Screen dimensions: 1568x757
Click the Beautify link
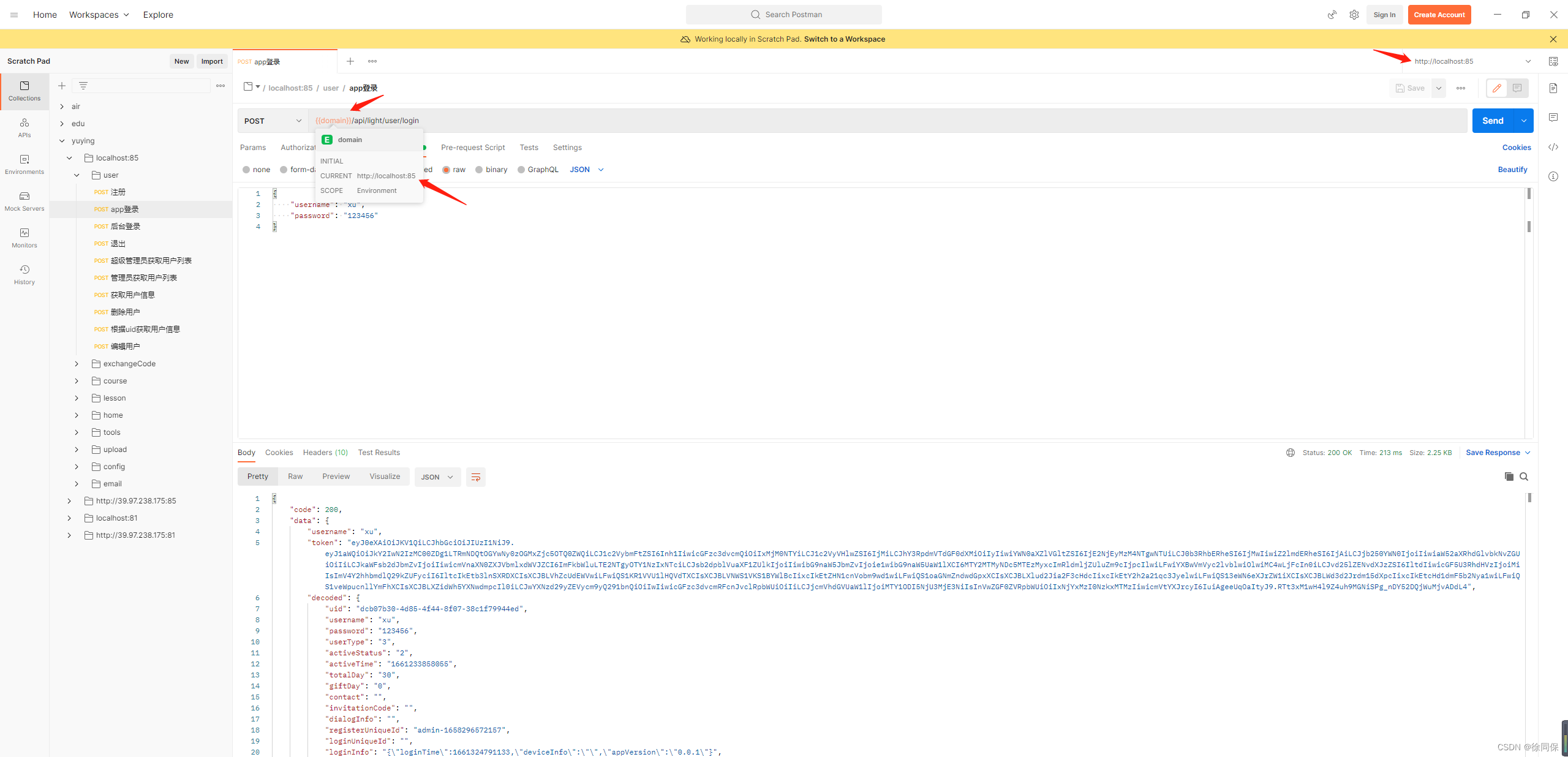1512,170
